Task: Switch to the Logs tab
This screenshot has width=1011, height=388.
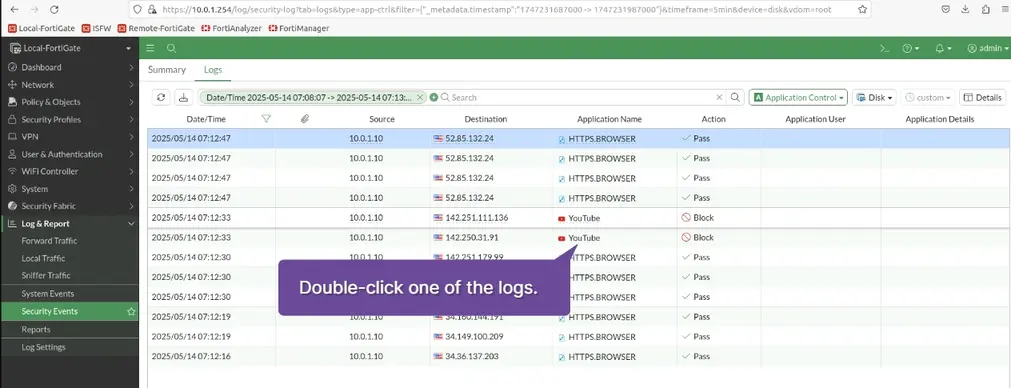Action: (213, 70)
